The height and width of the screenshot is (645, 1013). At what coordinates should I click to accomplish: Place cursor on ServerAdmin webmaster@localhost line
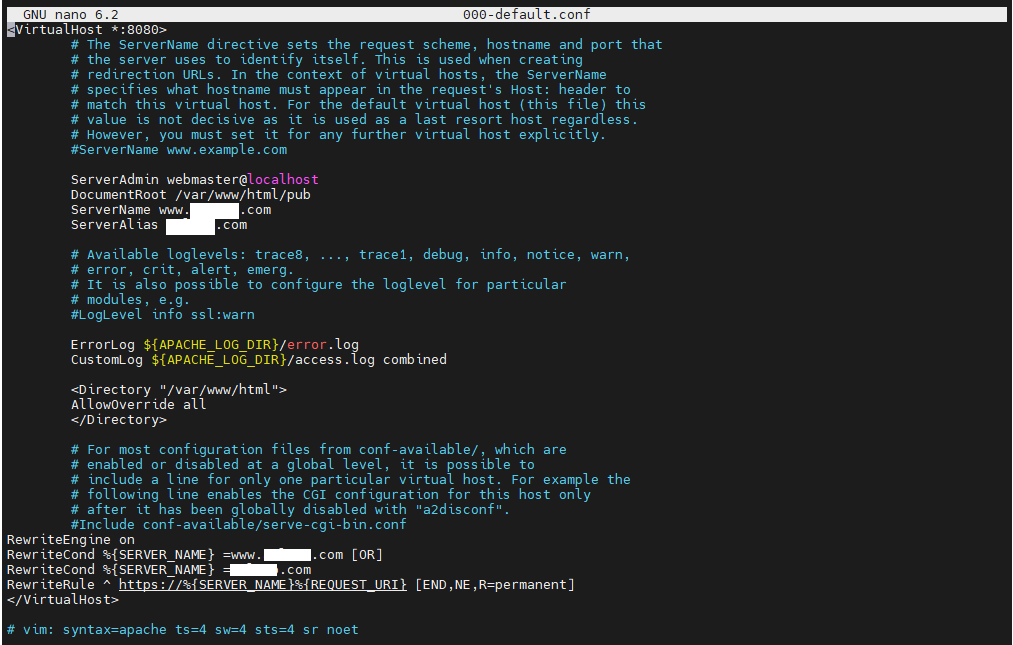[194, 179]
